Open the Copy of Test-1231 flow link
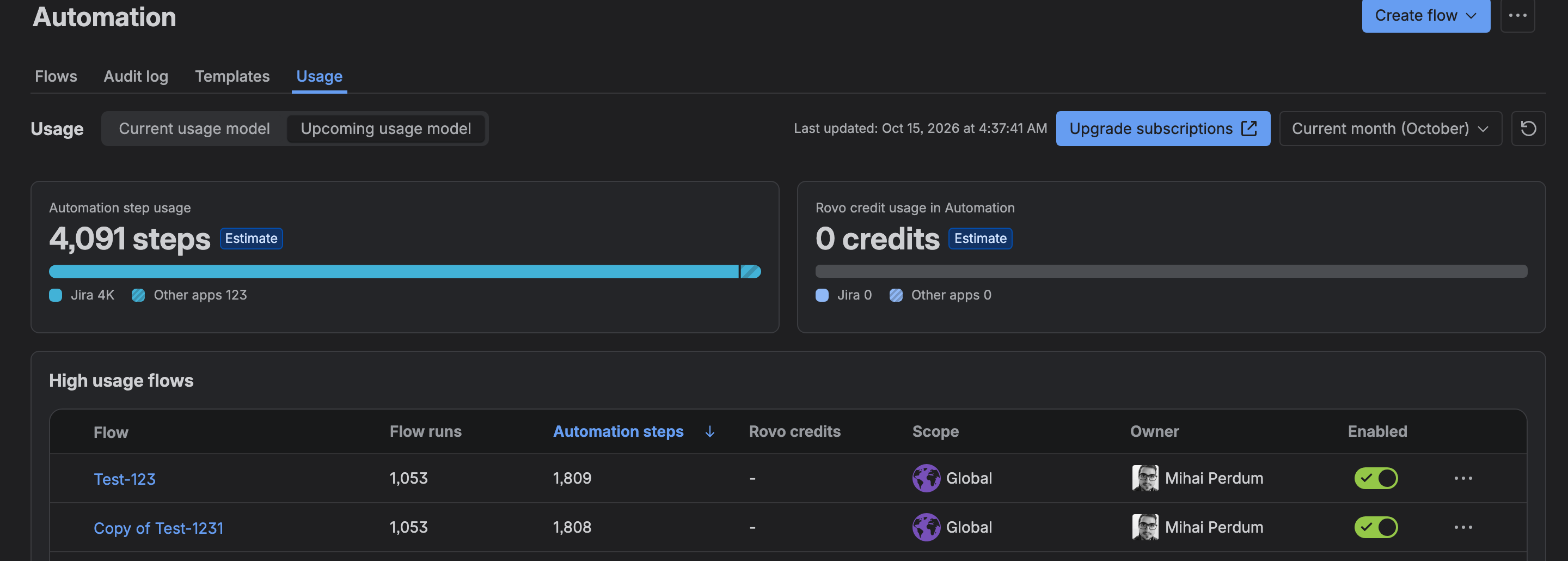Image resolution: width=1568 pixels, height=561 pixels. 158,528
